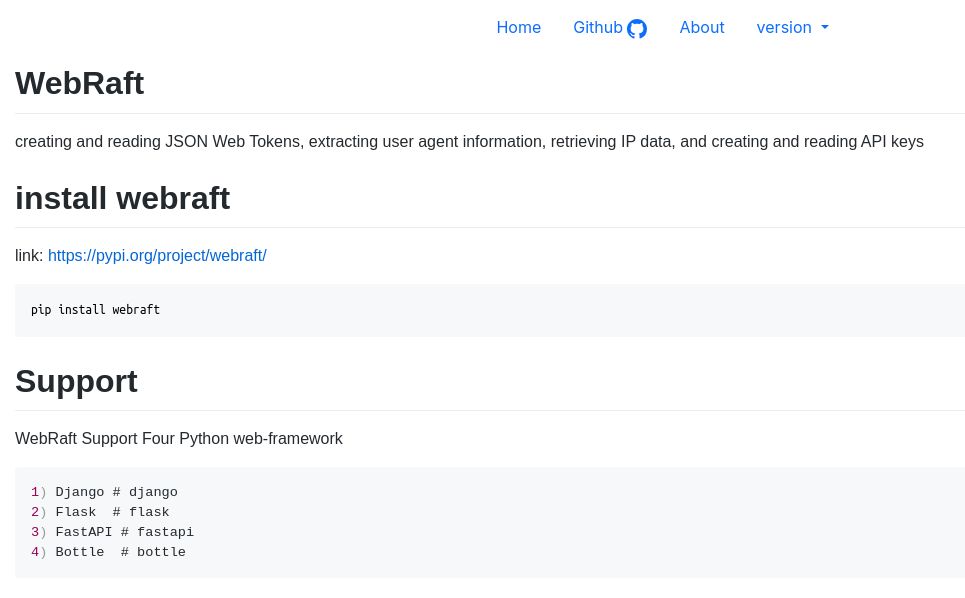Image resolution: width=965 pixels, height=598 pixels.
Task: Click the Four Python web-framework sentence
Action: pyautogui.click(x=179, y=439)
